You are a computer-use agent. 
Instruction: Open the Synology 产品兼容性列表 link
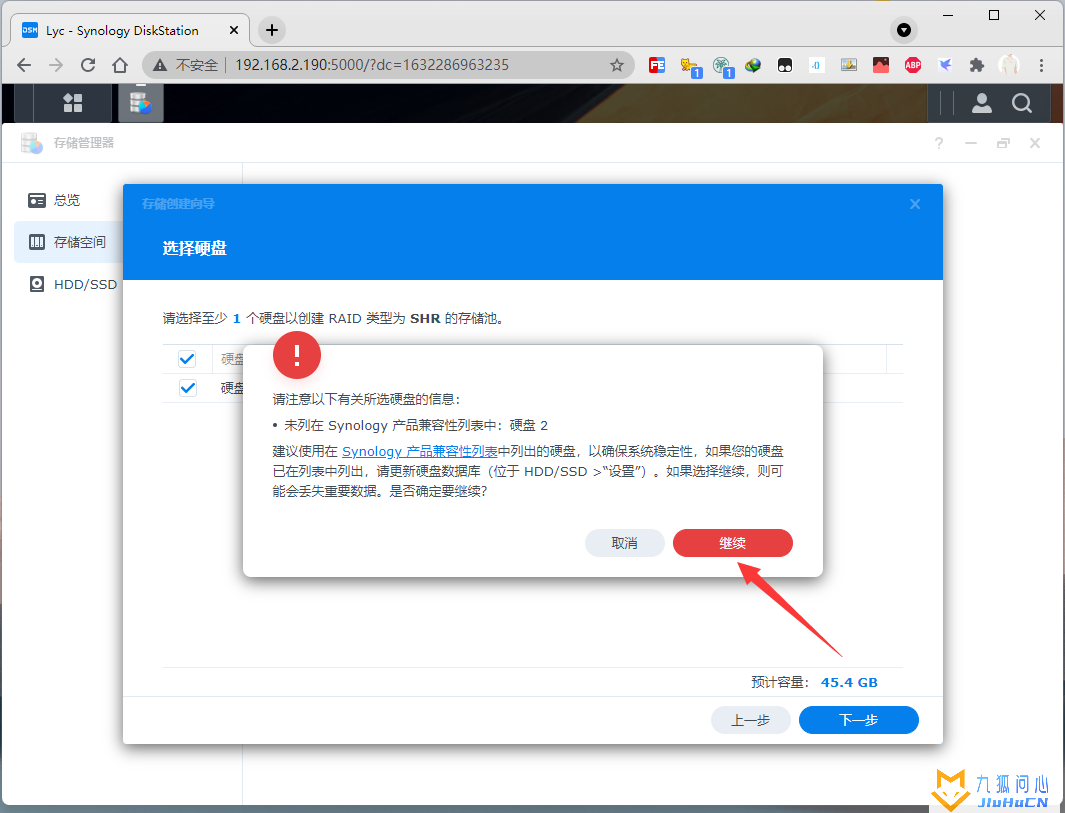pyautogui.click(x=419, y=452)
